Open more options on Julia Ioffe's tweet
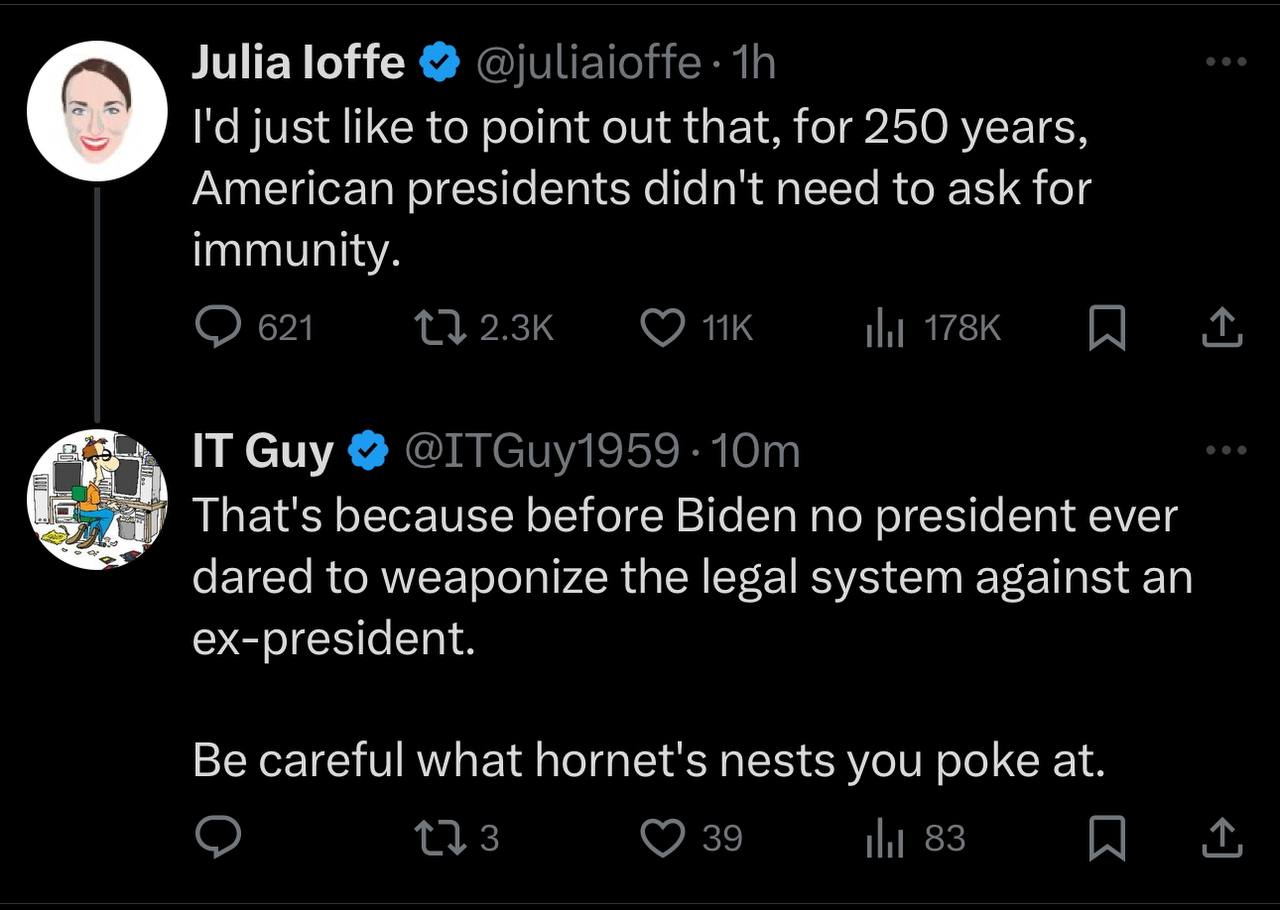The image size is (1280, 910). 1226,62
